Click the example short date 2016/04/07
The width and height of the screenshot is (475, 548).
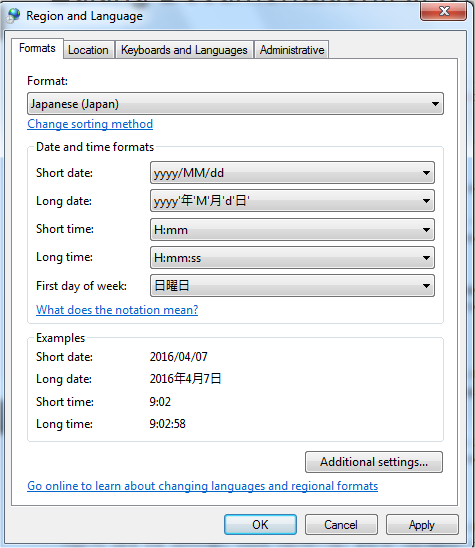coord(179,357)
